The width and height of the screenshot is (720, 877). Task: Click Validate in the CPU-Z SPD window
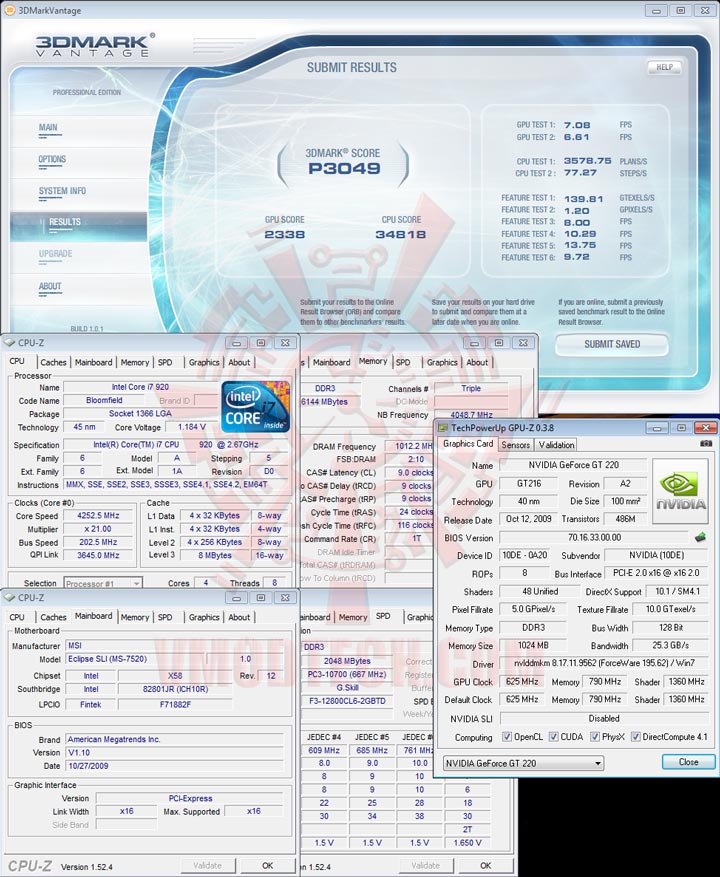[425, 865]
